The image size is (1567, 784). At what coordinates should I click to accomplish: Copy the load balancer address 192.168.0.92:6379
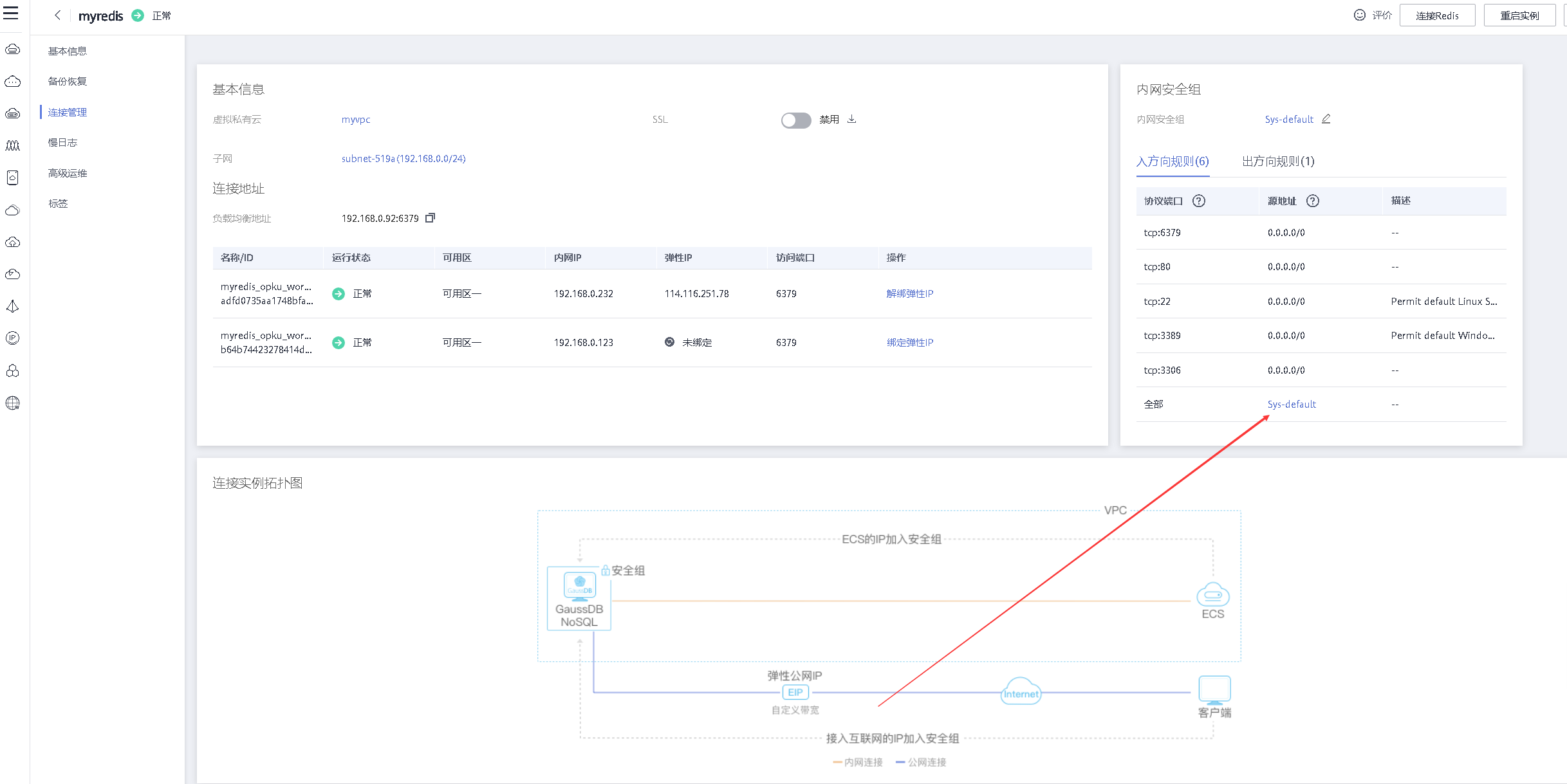pyautogui.click(x=431, y=218)
